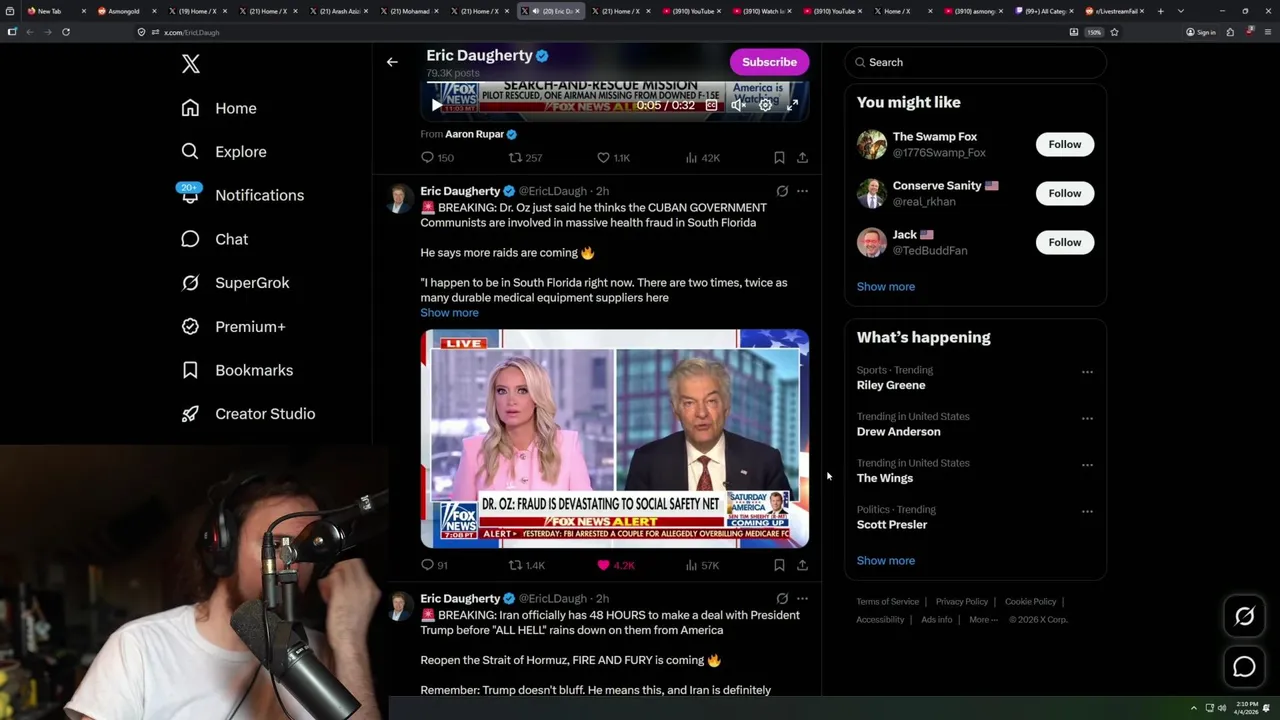Repost the Dr. Oz post with 1.4K reposts
The height and width of the screenshot is (720, 1280).
point(526,565)
